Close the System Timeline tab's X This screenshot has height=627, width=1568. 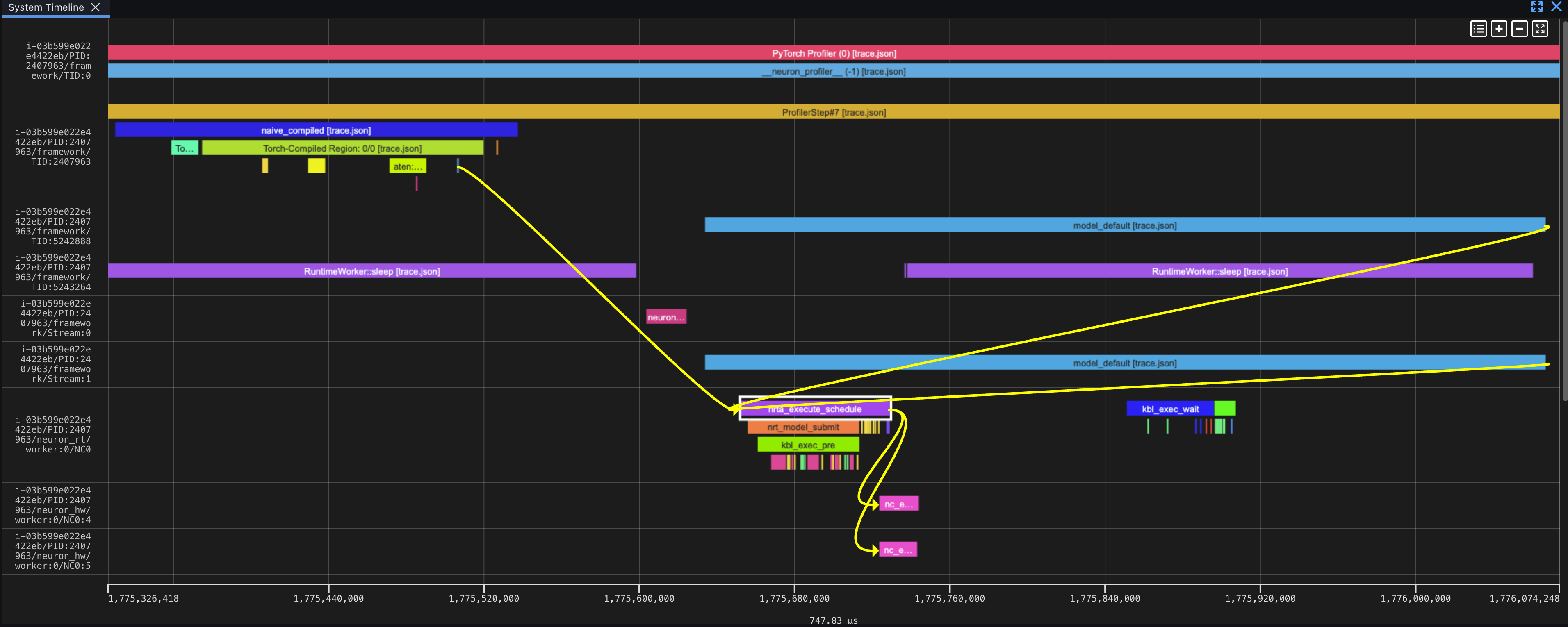pos(95,7)
